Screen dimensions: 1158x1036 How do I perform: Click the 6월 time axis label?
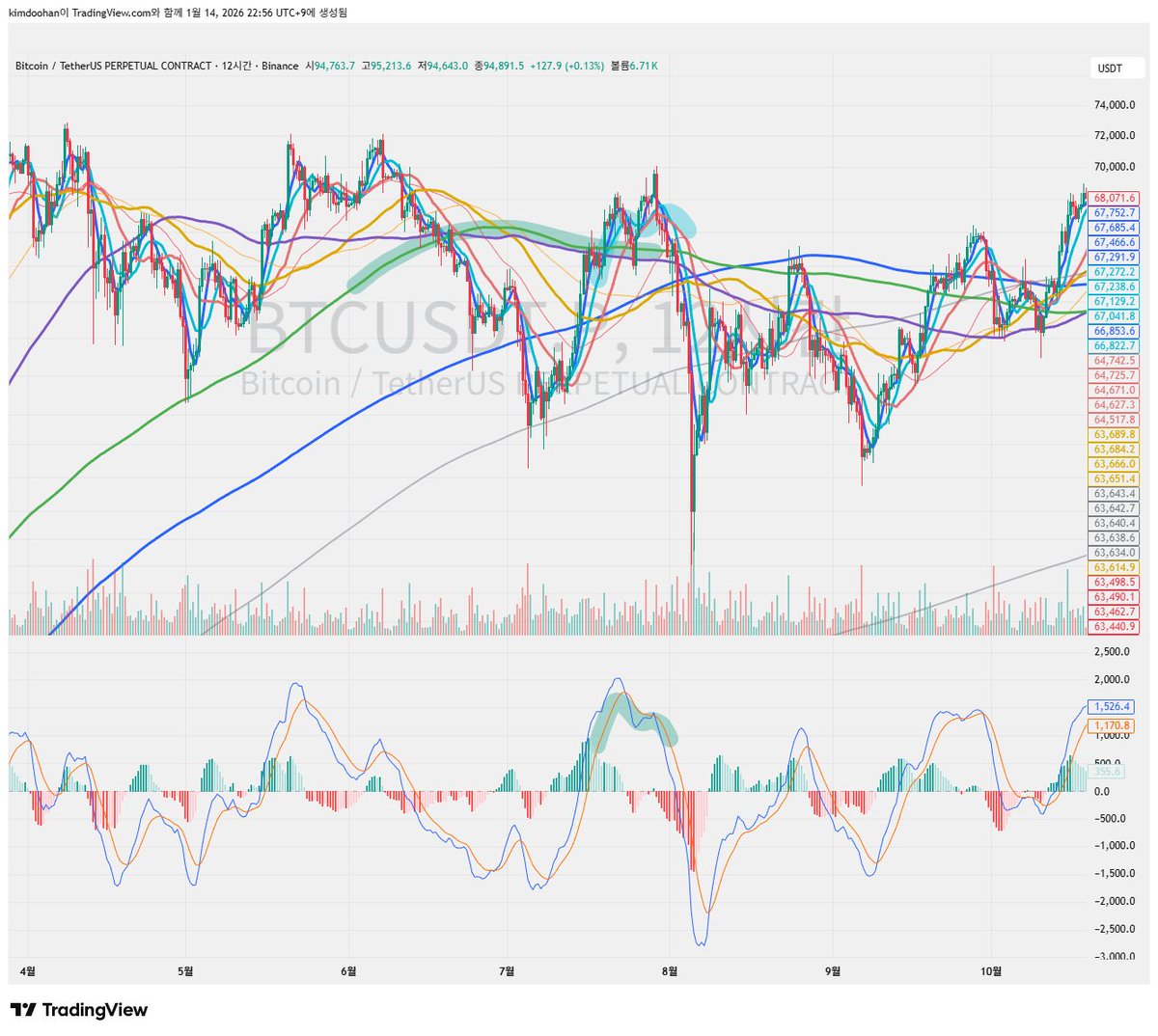348,971
